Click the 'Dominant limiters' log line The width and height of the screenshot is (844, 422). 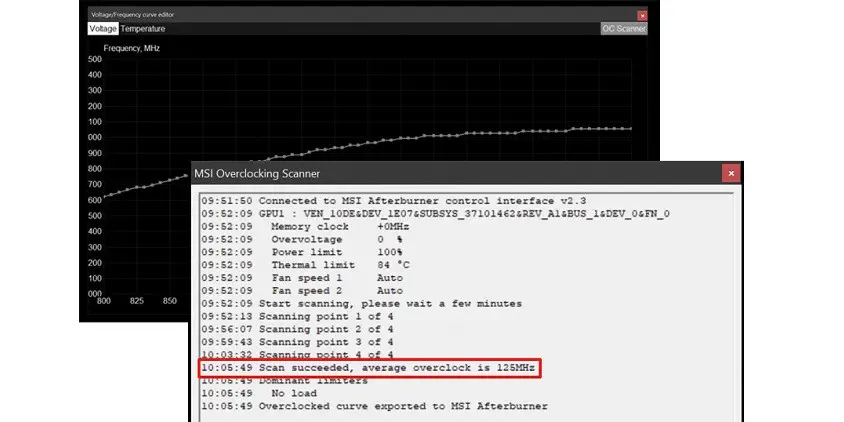(x=285, y=381)
